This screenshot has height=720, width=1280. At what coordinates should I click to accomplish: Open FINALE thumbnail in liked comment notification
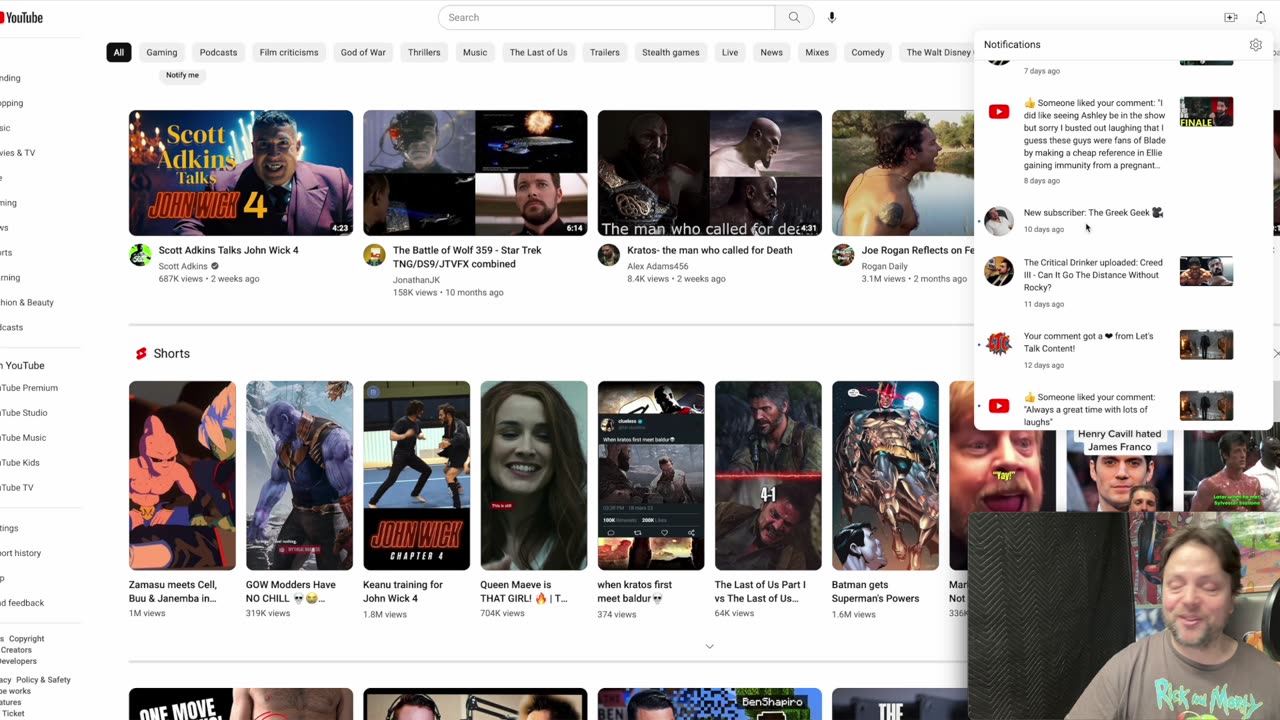pyautogui.click(x=1206, y=112)
